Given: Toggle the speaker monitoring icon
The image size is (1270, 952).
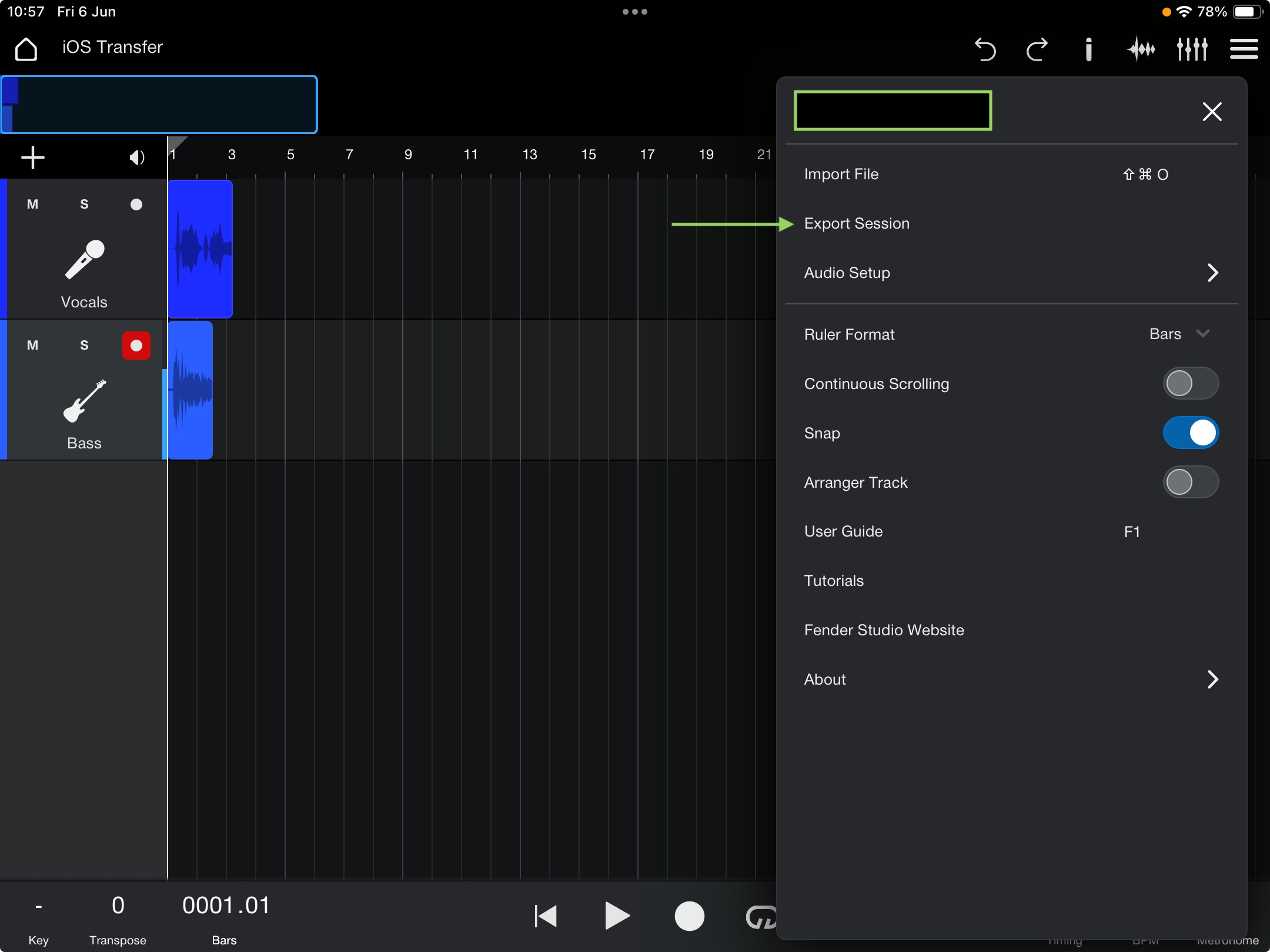Looking at the screenshot, I should (137, 157).
